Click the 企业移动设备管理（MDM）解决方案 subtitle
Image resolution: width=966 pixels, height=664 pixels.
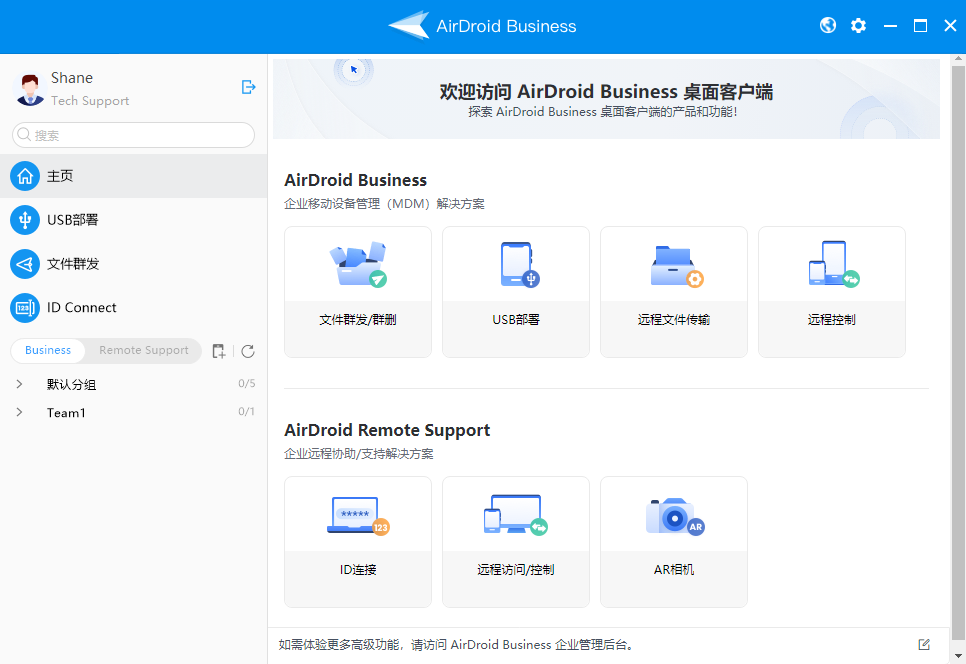tap(384, 204)
